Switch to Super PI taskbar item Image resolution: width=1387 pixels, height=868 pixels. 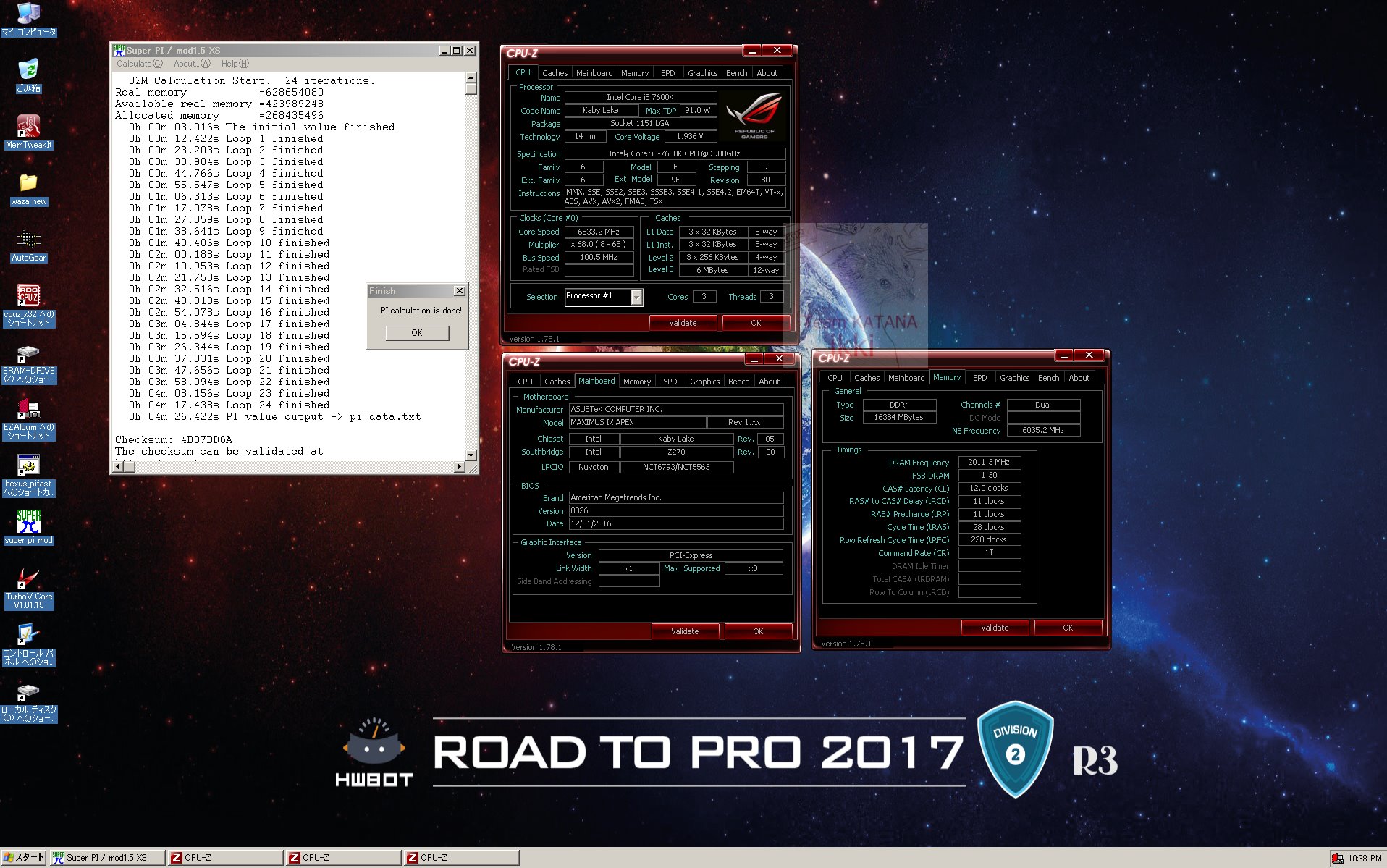(x=107, y=858)
